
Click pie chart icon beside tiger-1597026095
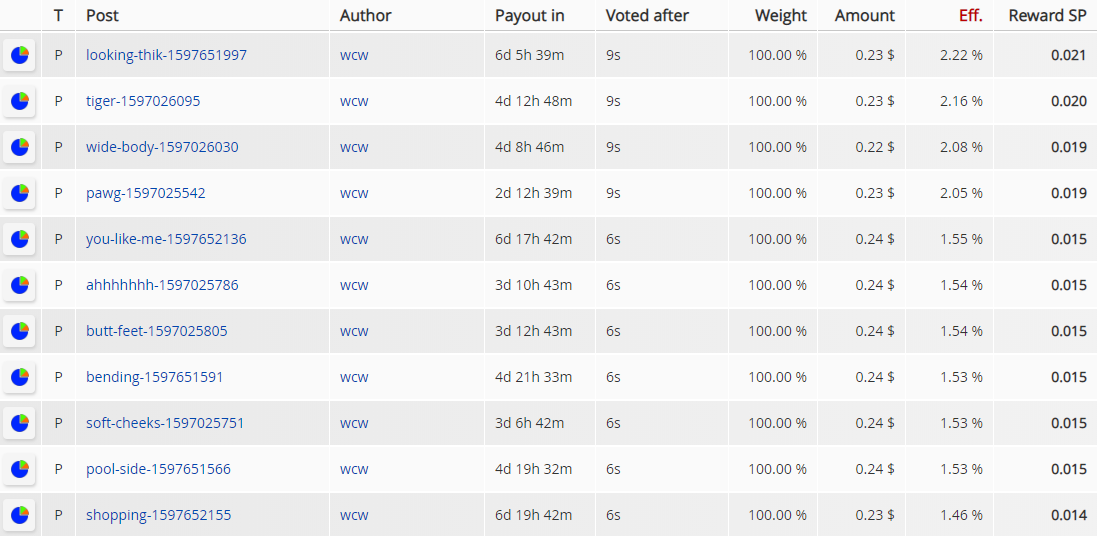click(x=20, y=101)
